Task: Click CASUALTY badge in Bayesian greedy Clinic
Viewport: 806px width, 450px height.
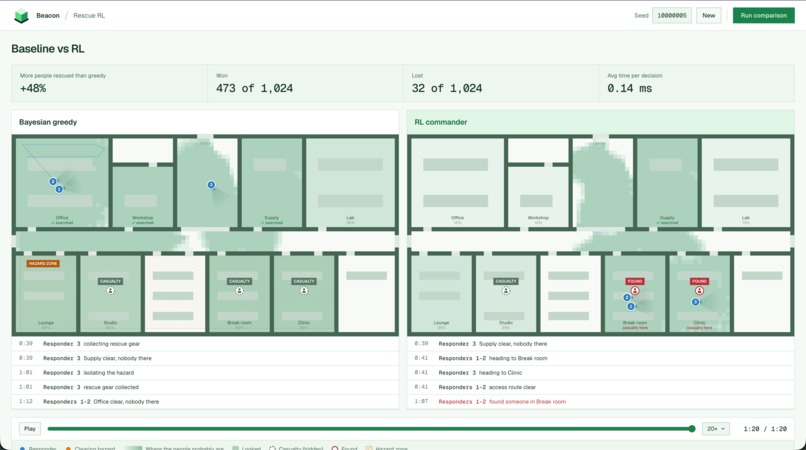Action: coord(304,281)
